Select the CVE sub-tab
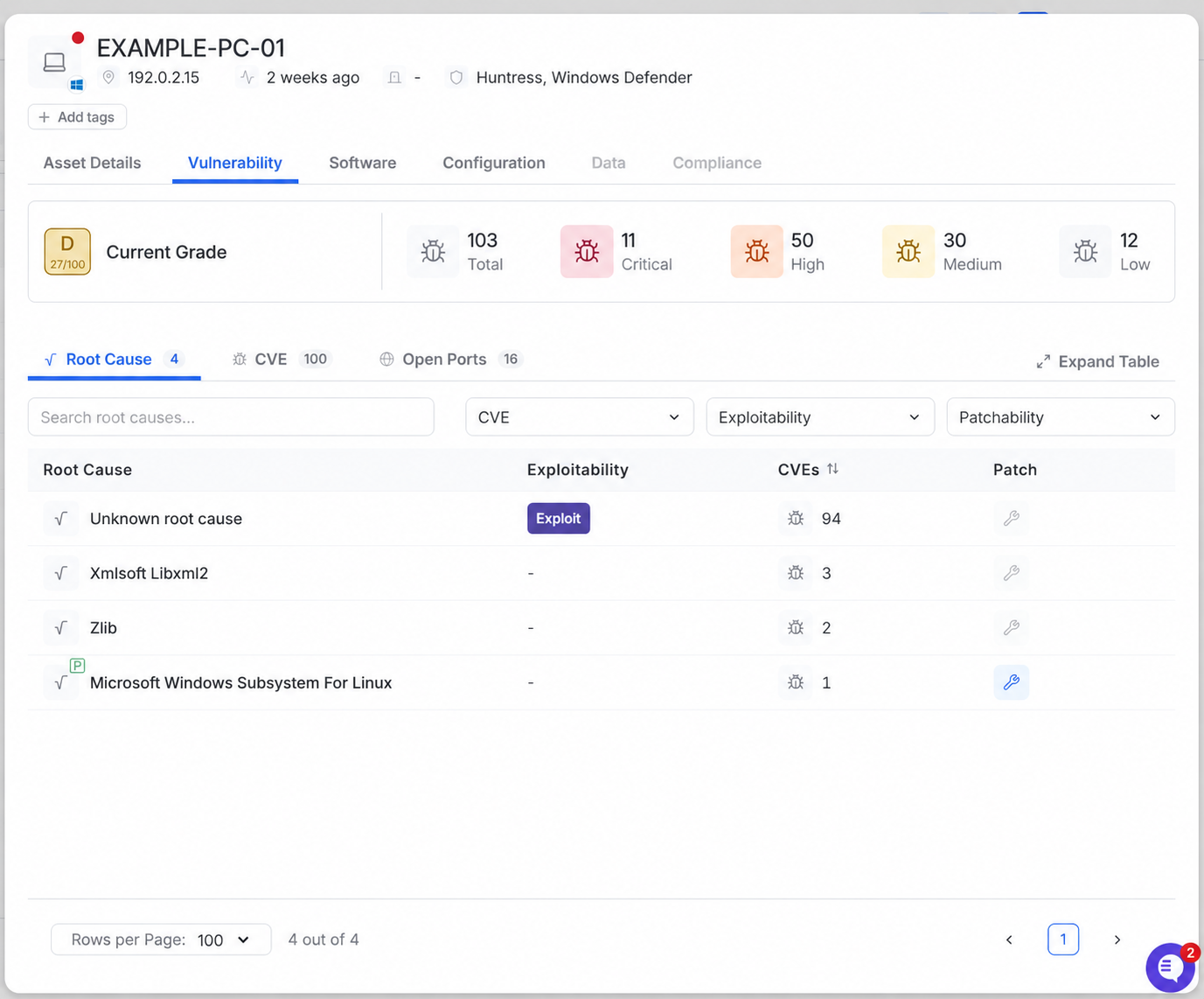The height and width of the screenshot is (999, 1204). [281, 360]
